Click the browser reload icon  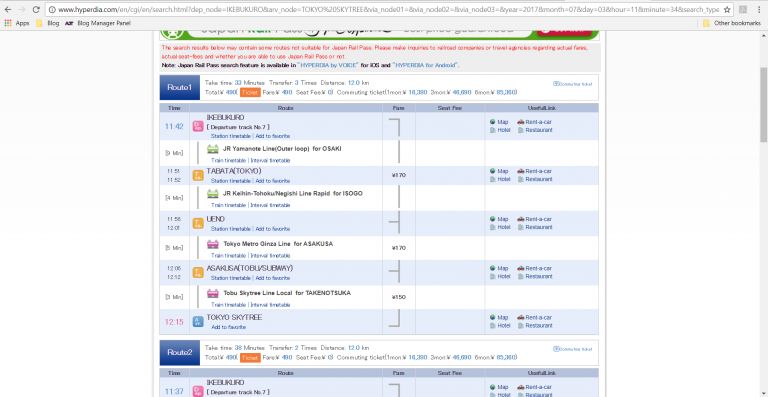pyautogui.click(x=36, y=9)
